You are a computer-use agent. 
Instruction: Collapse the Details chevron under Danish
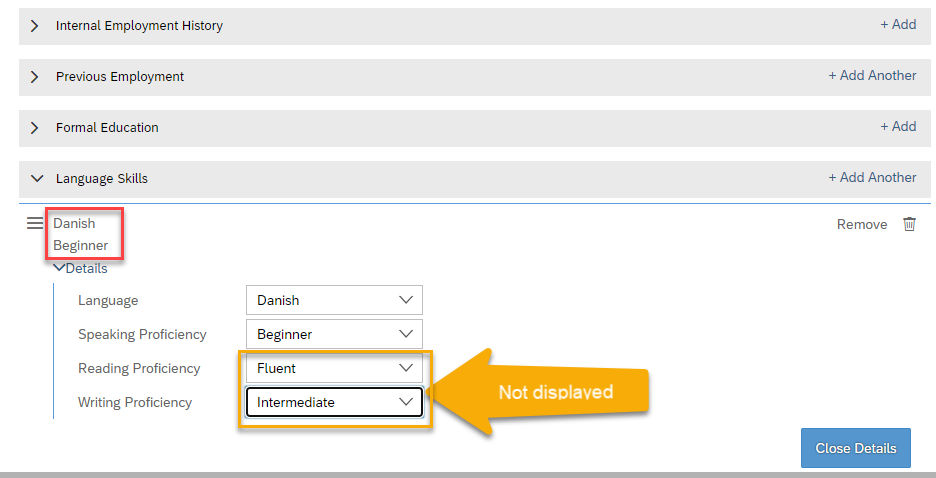(x=59, y=268)
